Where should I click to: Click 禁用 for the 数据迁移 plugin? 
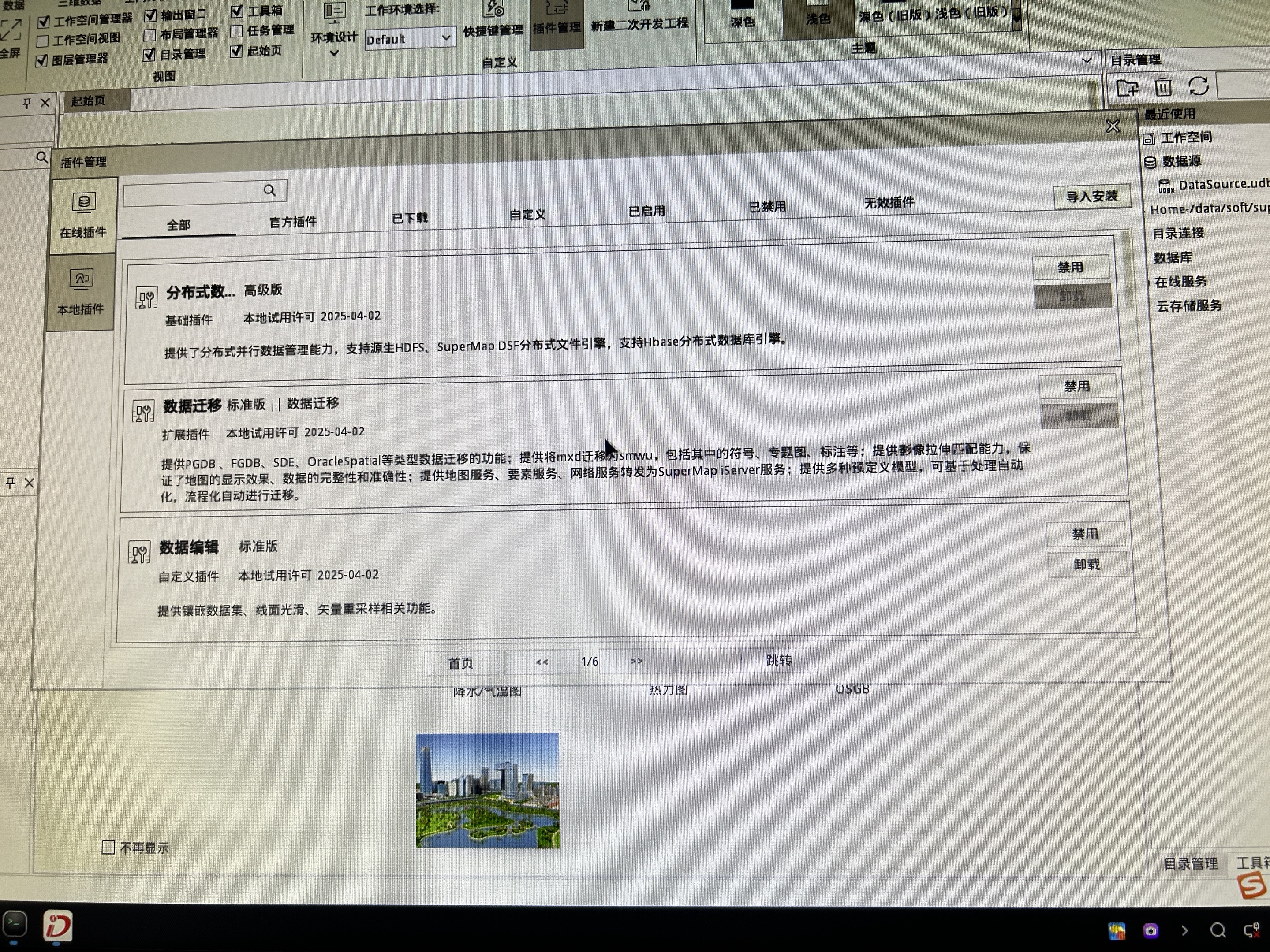point(1078,386)
